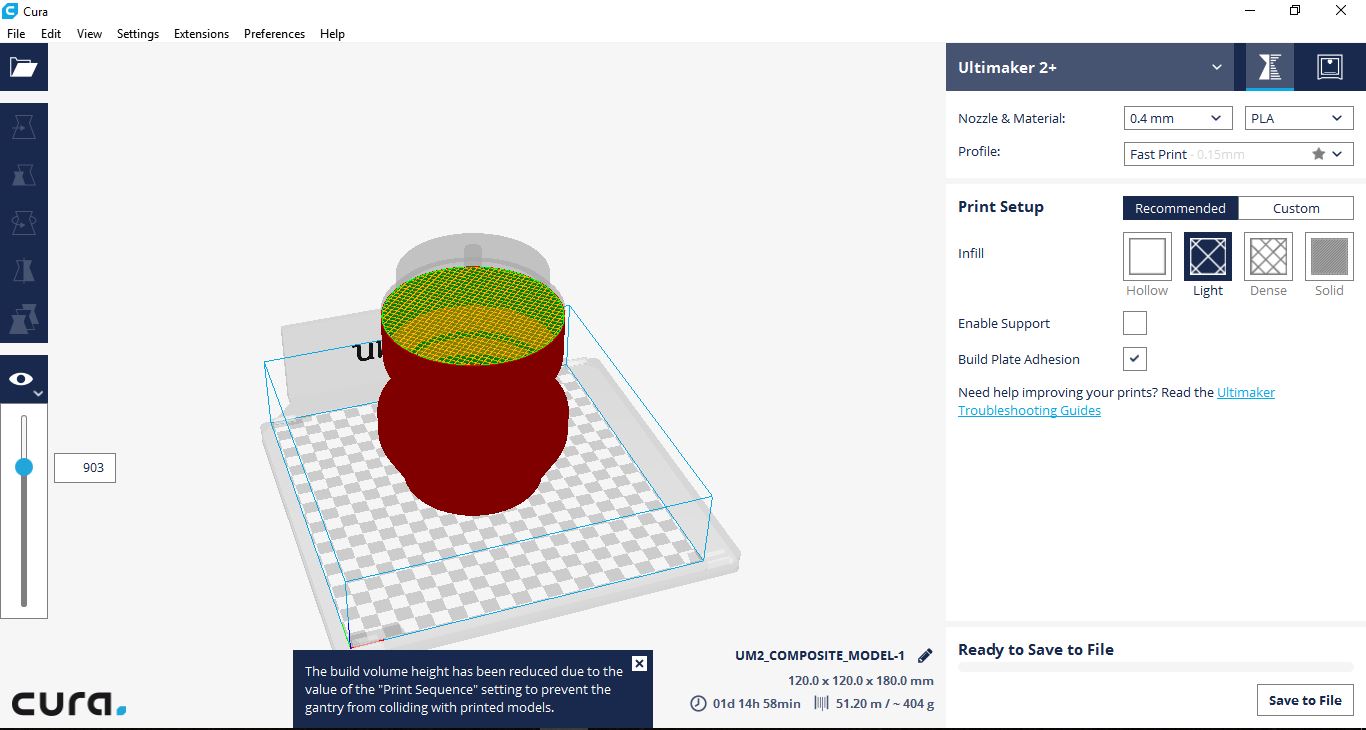The image size is (1366, 730).
Task: Select the Move tool in left toolbar
Action: (x=23, y=127)
